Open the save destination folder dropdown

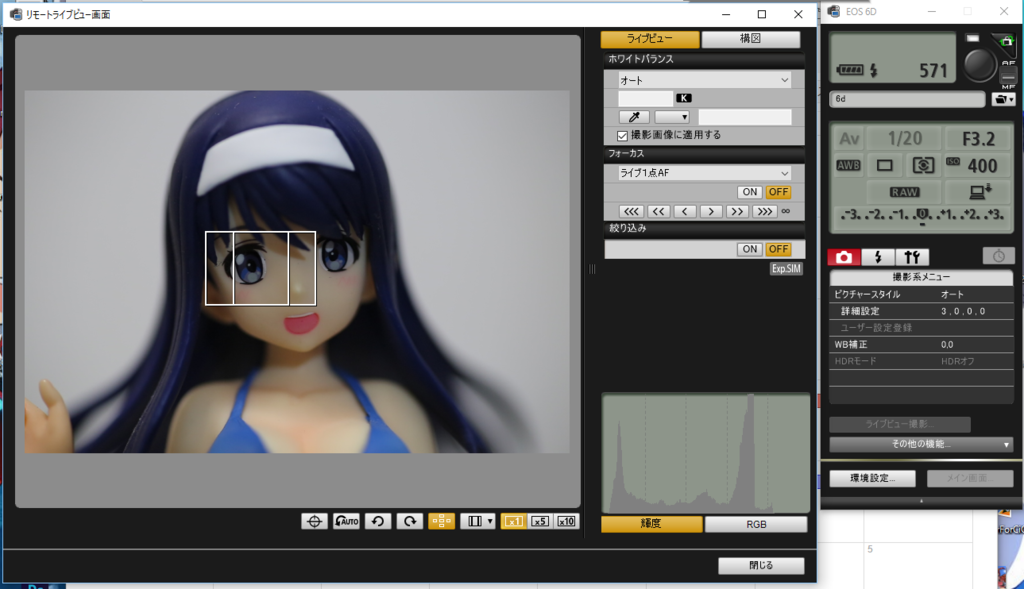click(1003, 99)
